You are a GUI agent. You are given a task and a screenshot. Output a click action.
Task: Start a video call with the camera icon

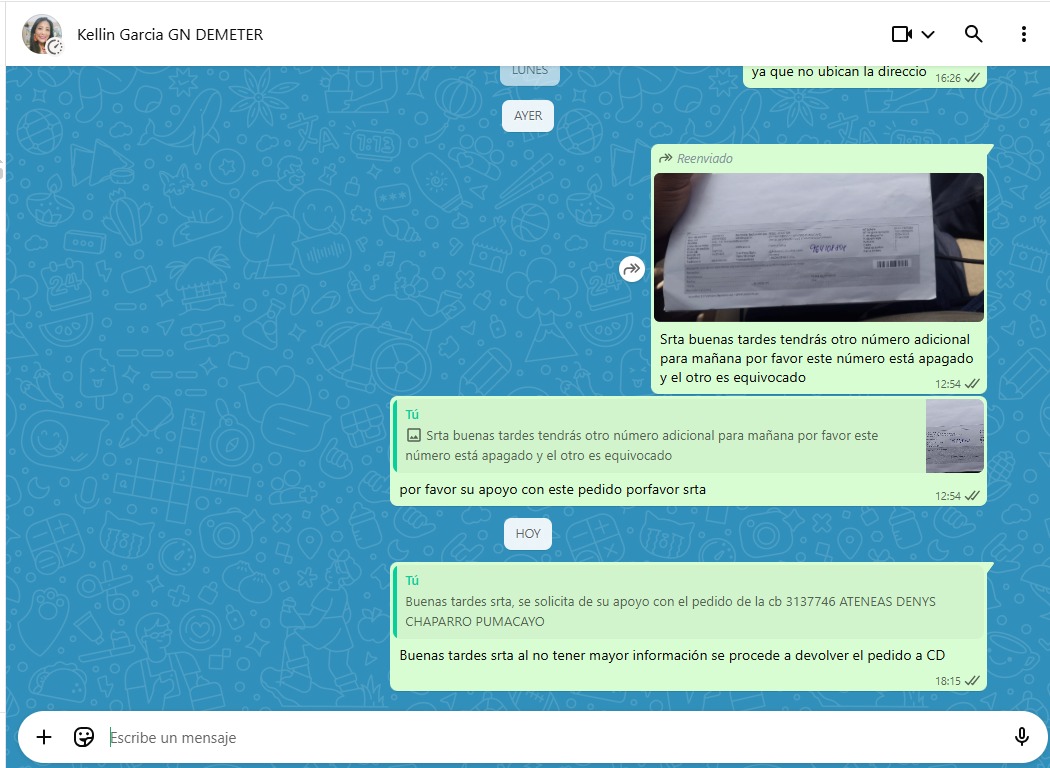pos(901,34)
